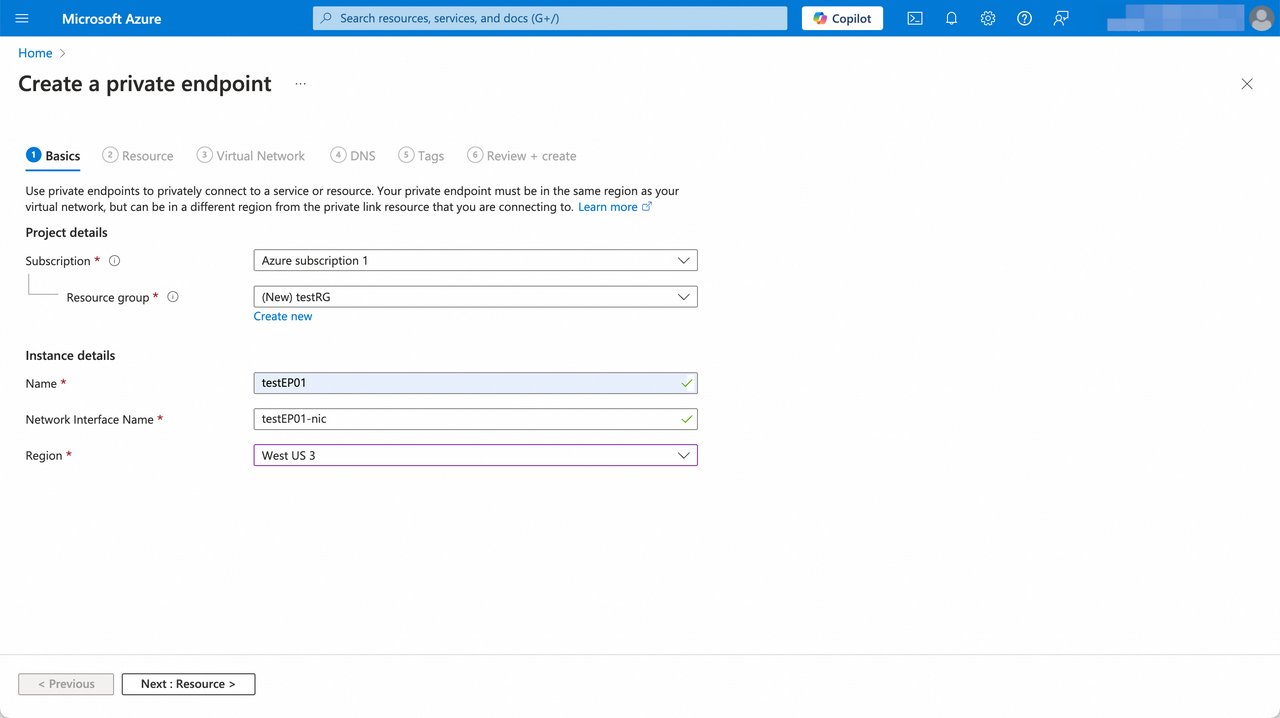Open the Notifications bell
The height and width of the screenshot is (718, 1280).
pyautogui.click(x=951, y=18)
